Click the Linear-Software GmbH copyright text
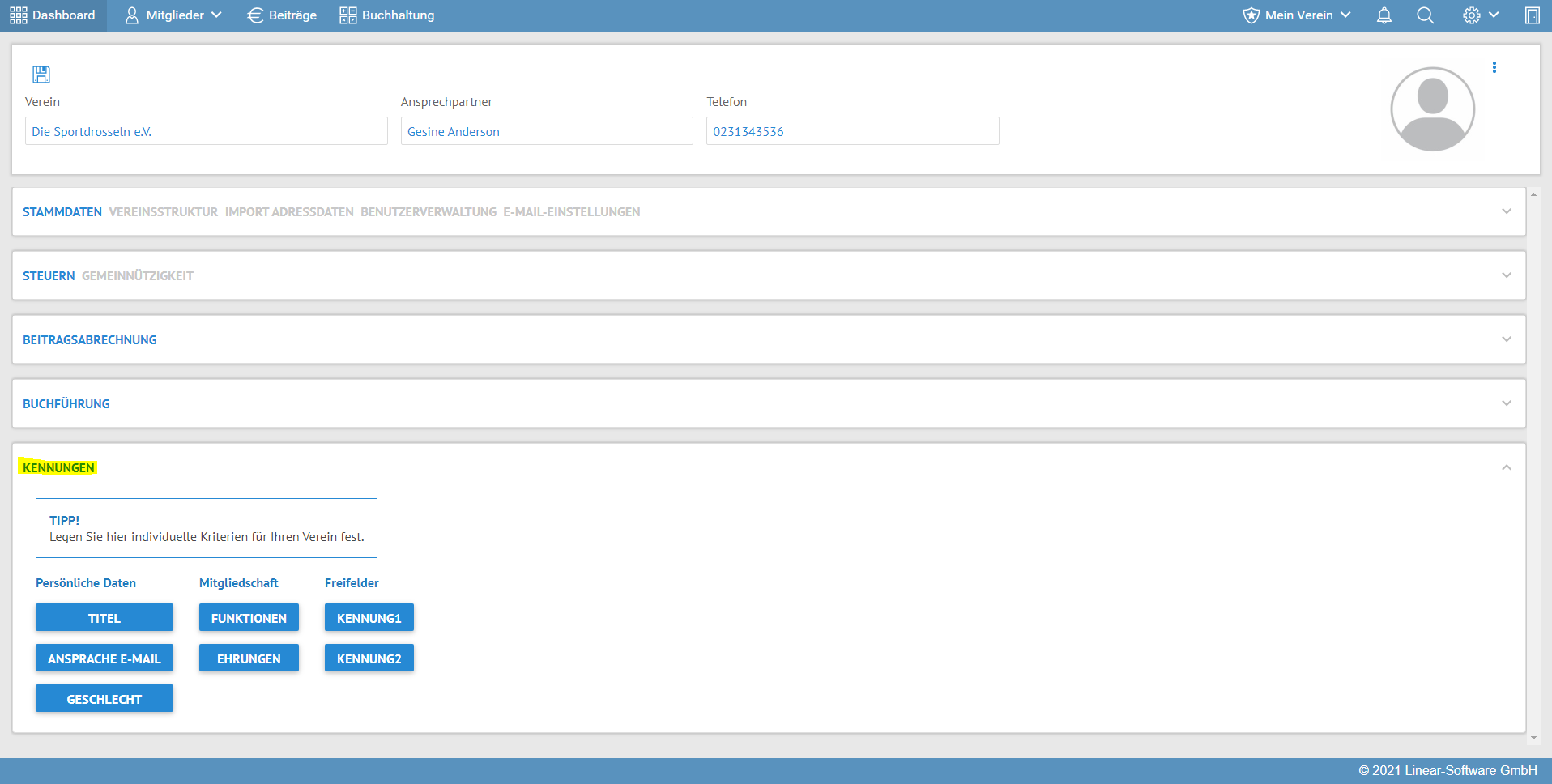The width and height of the screenshot is (1552, 784). coord(1448,771)
